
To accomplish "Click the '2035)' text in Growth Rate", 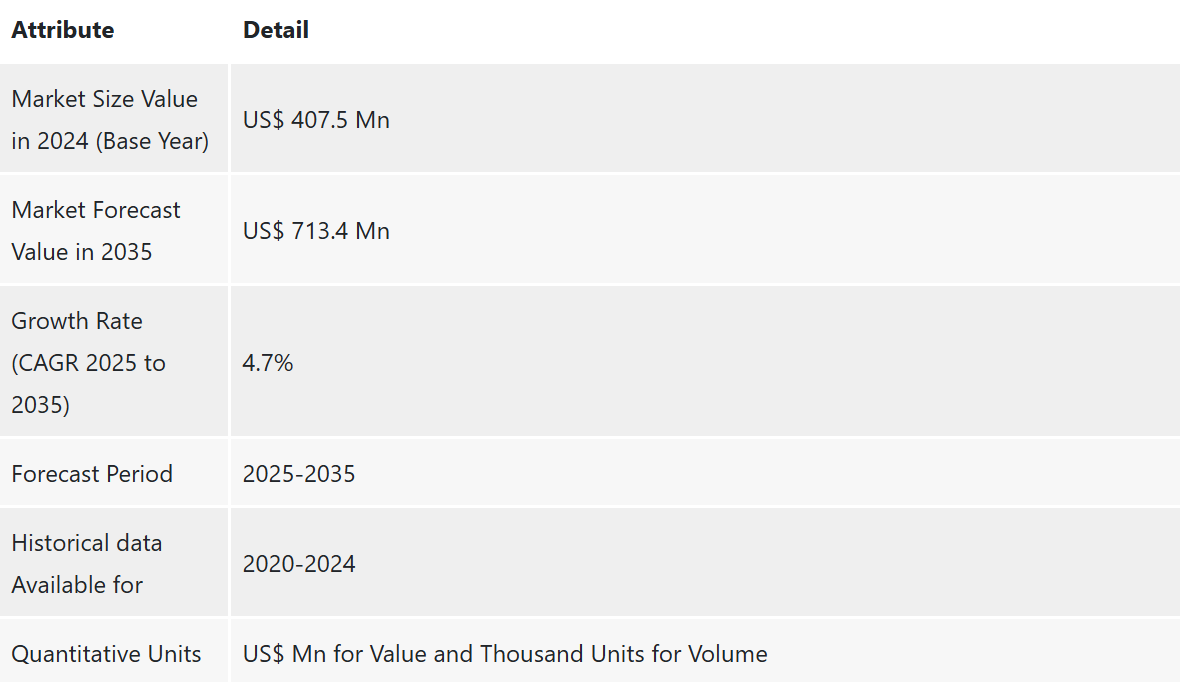I will click(x=41, y=405).
